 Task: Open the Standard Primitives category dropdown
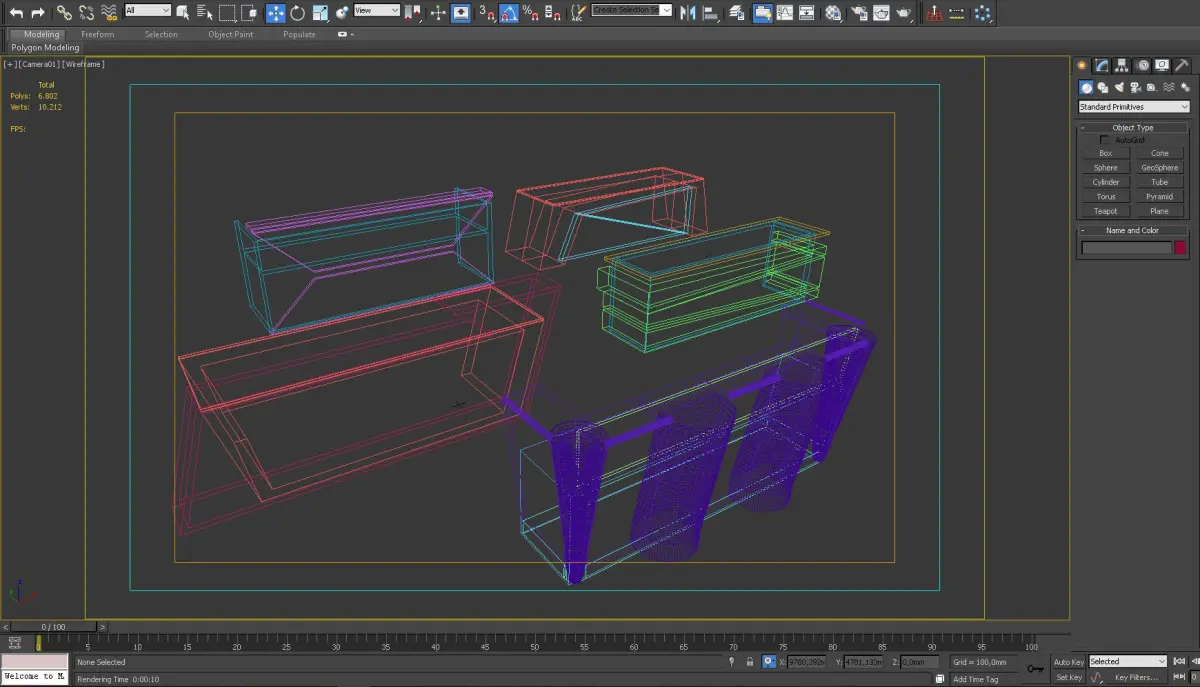(1133, 107)
